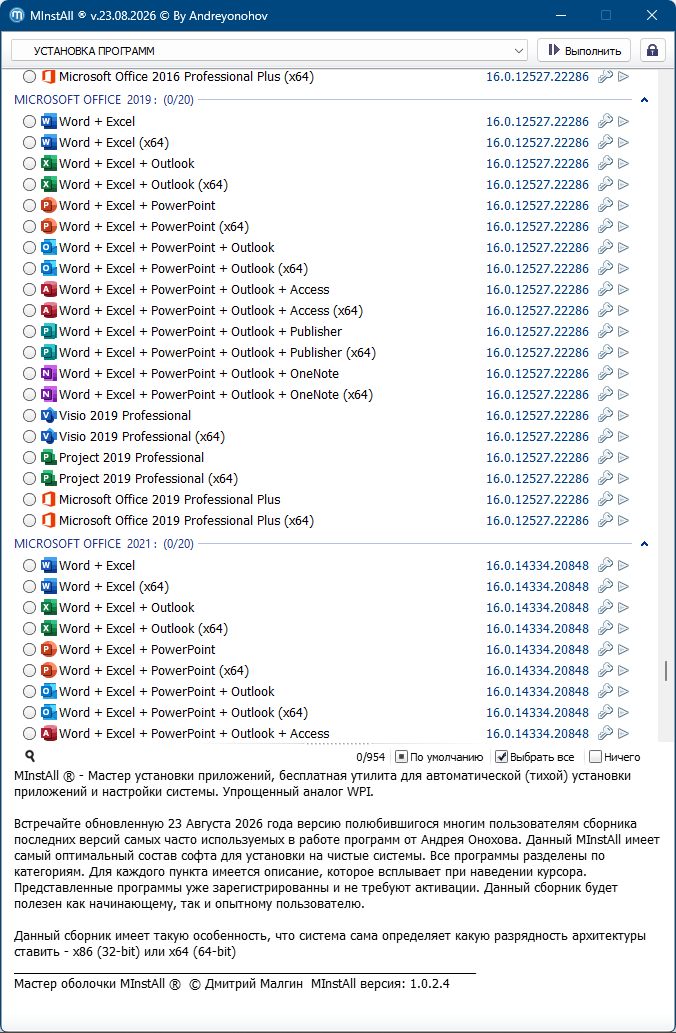This screenshot has height=1033, width=676.
Task: Click key icon for Office 2021 Word+Excel+PowerPoint+Outlook+Access
Action: (605, 733)
